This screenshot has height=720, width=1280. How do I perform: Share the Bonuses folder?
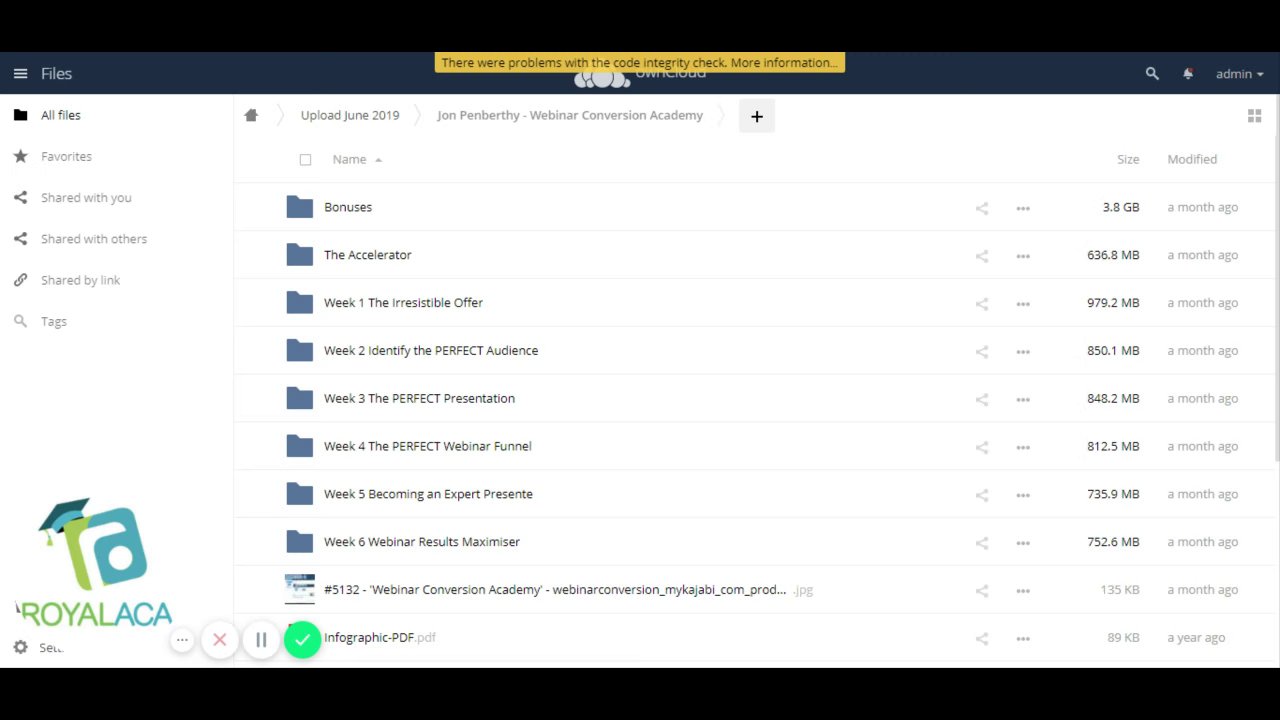tap(982, 208)
